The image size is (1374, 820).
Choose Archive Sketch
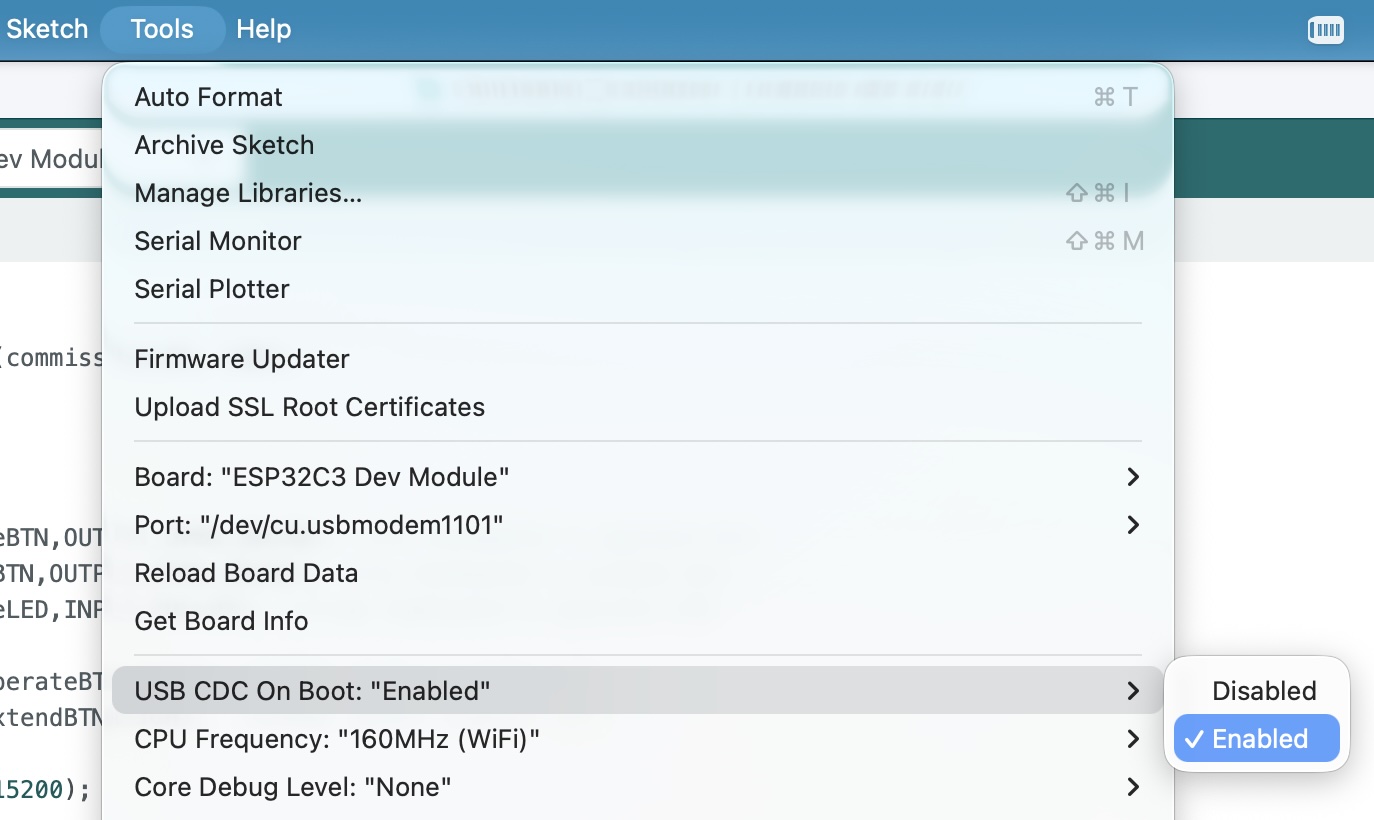point(224,145)
